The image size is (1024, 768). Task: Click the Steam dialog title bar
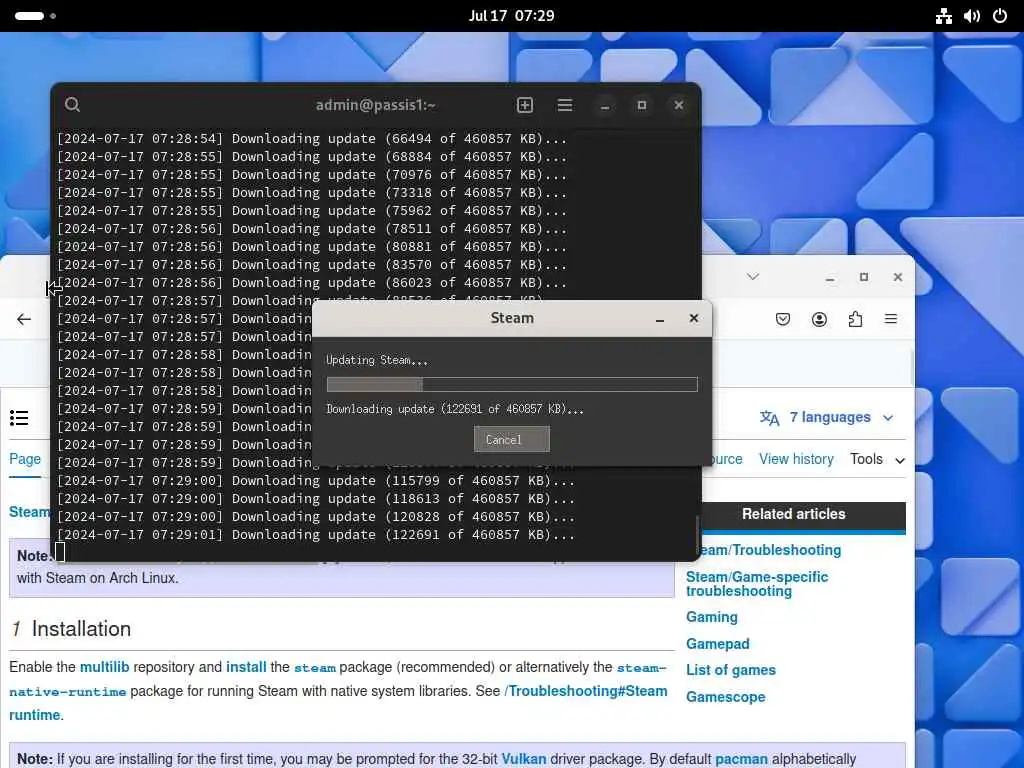point(512,318)
